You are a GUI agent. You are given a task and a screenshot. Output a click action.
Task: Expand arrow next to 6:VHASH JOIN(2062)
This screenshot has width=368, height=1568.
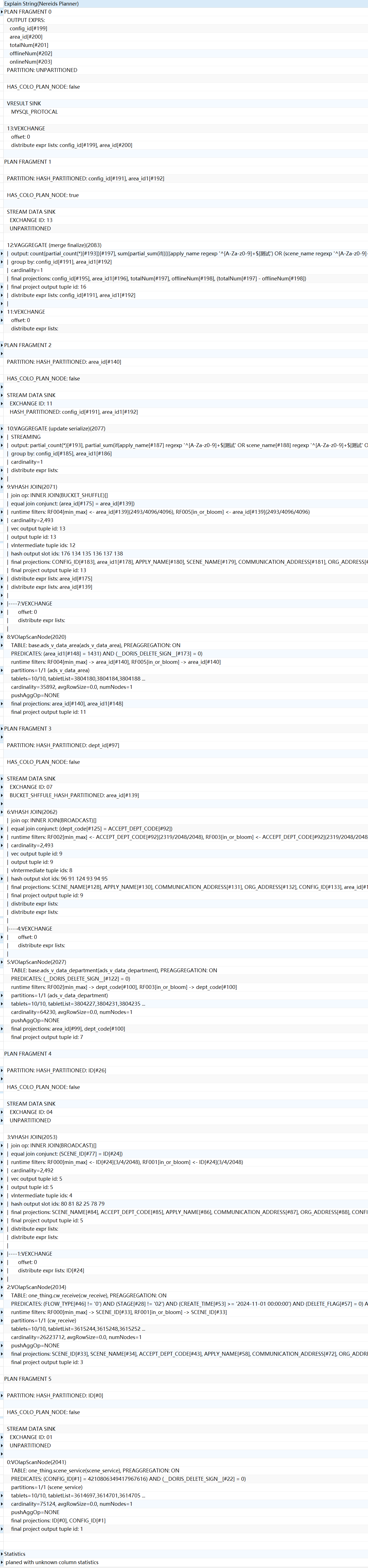(x=2, y=812)
